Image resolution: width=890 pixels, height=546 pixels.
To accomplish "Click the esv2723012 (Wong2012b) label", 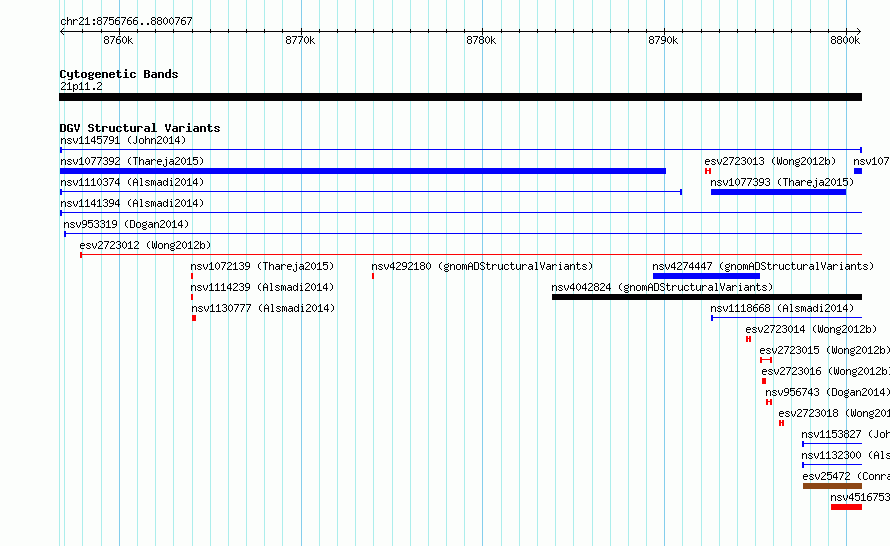I will pyautogui.click(x=145, y=245).
